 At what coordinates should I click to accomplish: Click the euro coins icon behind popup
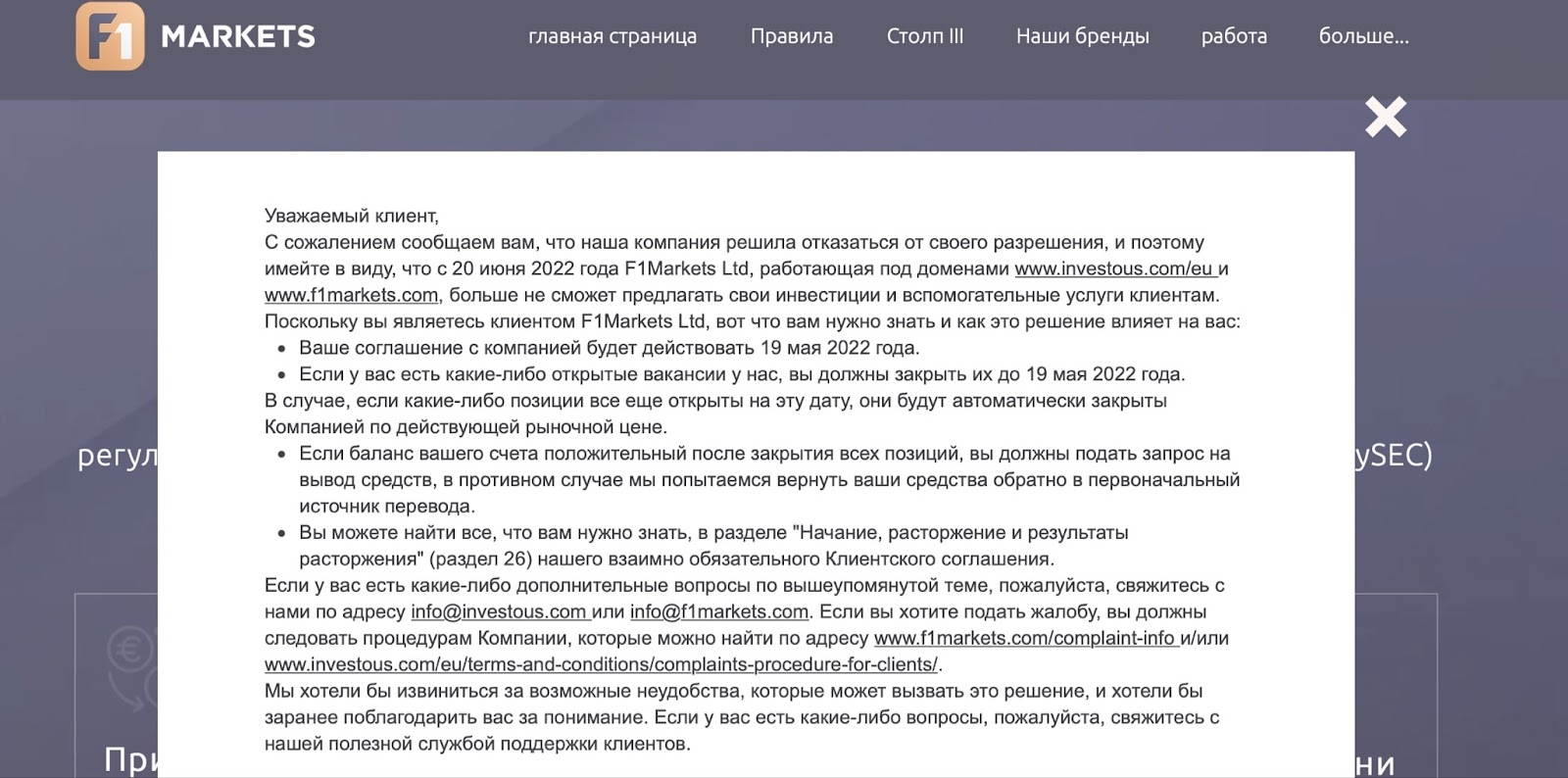click(131, 668)
